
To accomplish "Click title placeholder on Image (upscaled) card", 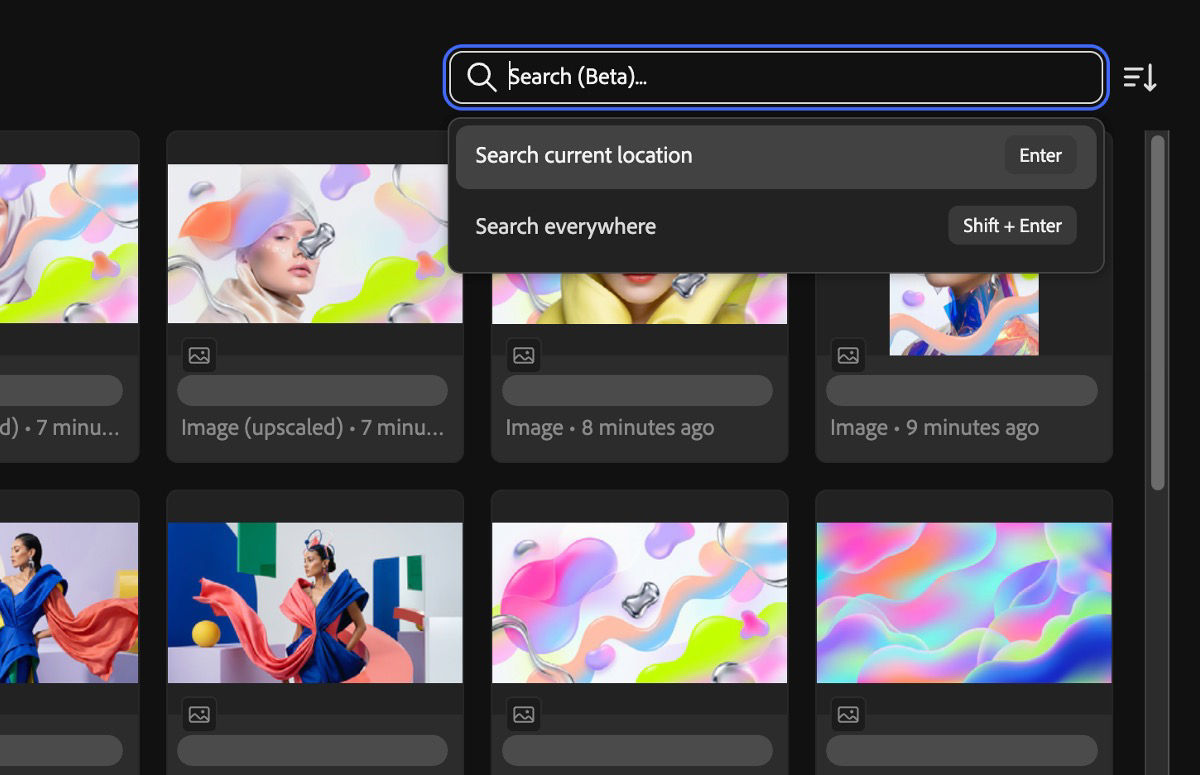I will pyautogui.click(x=312, y=390).
